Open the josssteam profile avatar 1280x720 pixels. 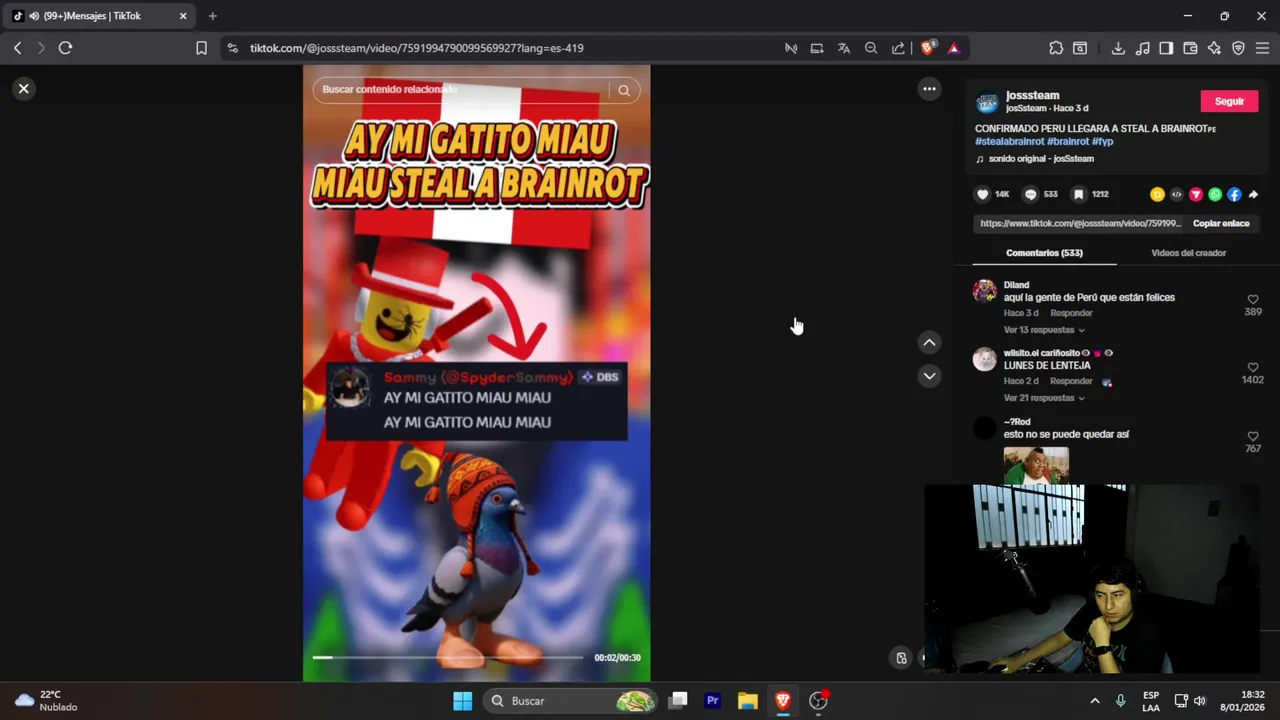[x=987, y=102]
